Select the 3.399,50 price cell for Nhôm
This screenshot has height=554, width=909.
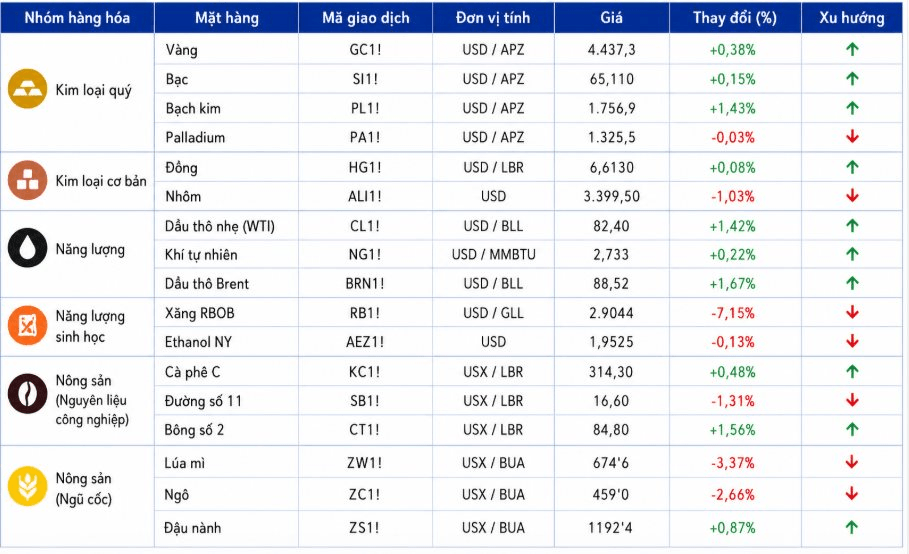[x=612, y=196]
